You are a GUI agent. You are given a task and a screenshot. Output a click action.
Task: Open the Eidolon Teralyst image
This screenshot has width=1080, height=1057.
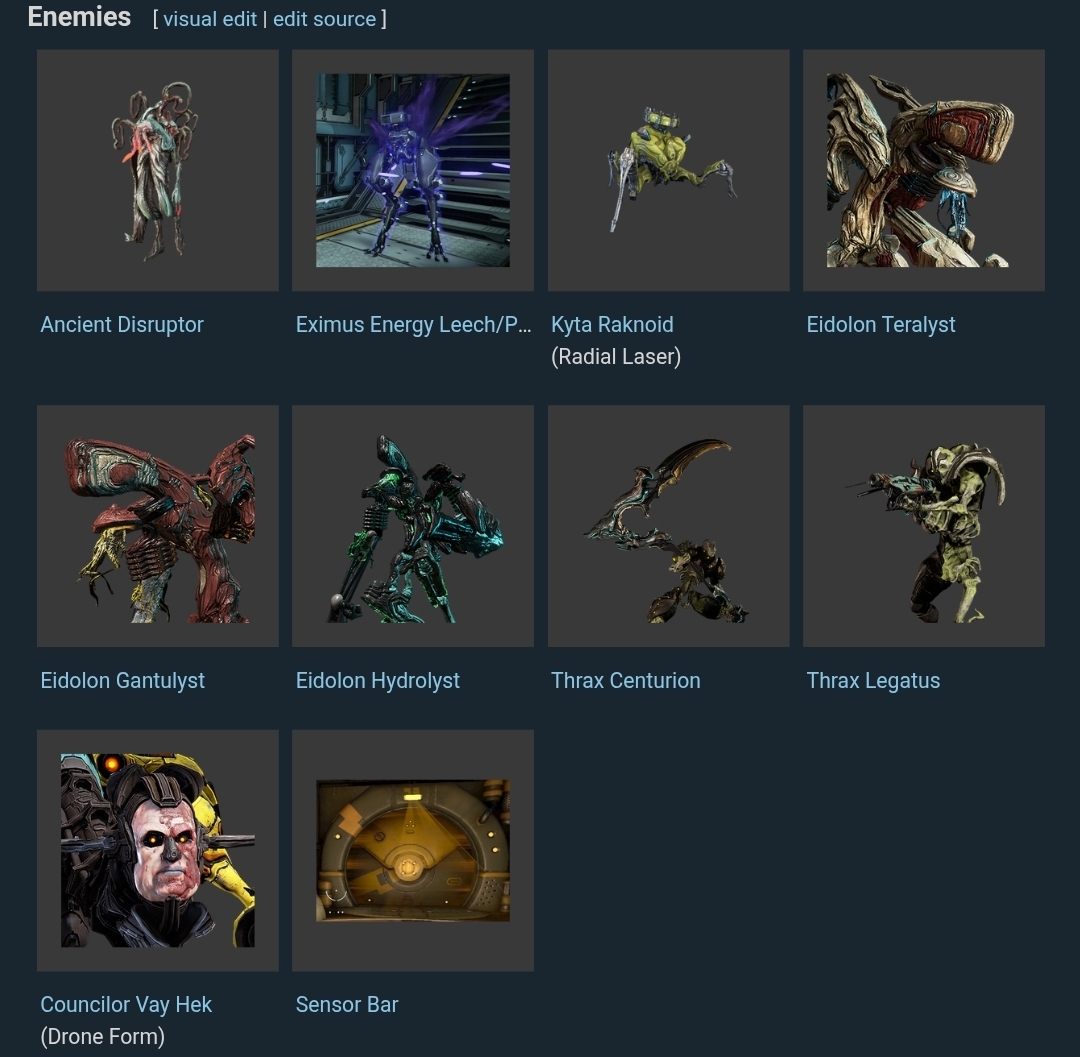[924, 170]
